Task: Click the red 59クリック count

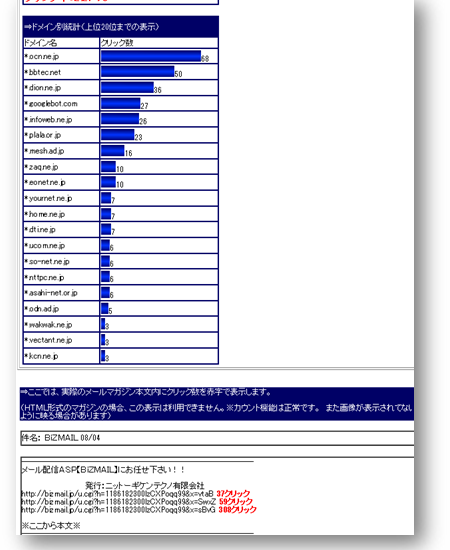Action: pos(236,502)
